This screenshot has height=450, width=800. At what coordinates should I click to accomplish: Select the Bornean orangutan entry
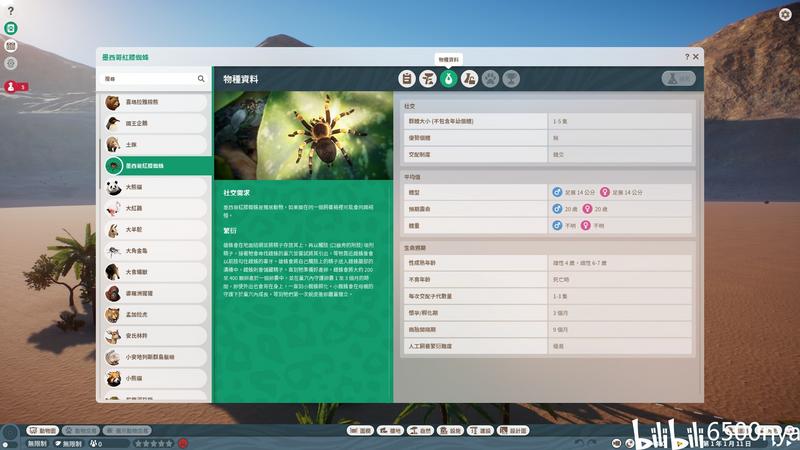[x=156, y=293]
